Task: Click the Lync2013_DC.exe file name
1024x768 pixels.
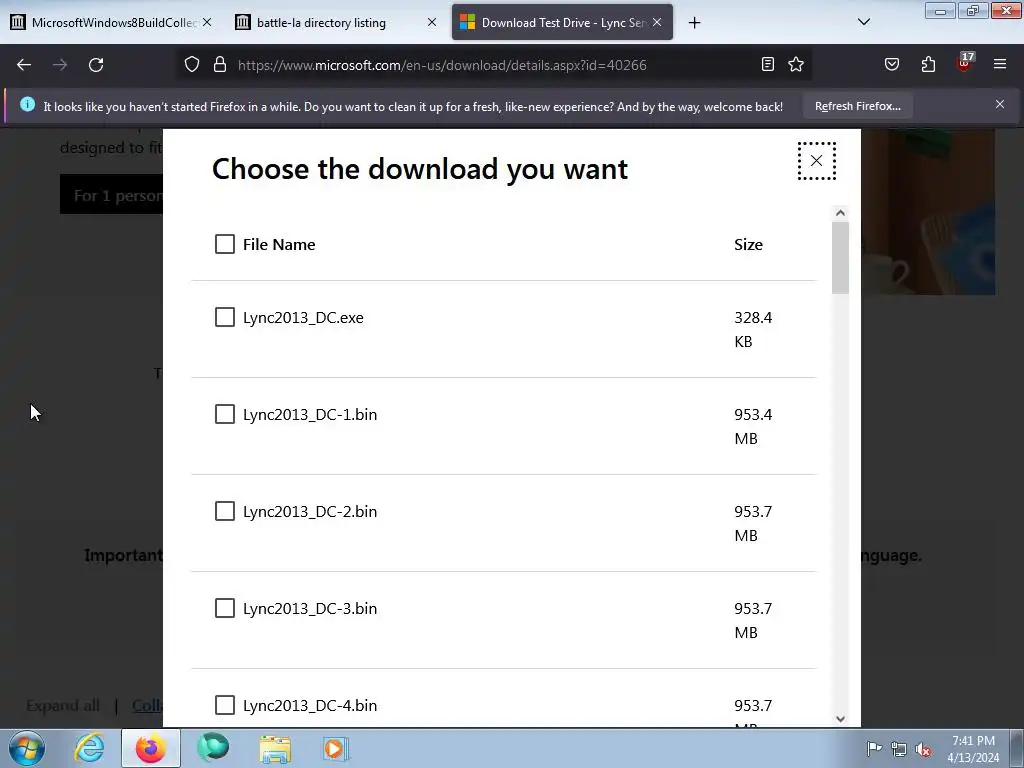Action: [303, 318]
